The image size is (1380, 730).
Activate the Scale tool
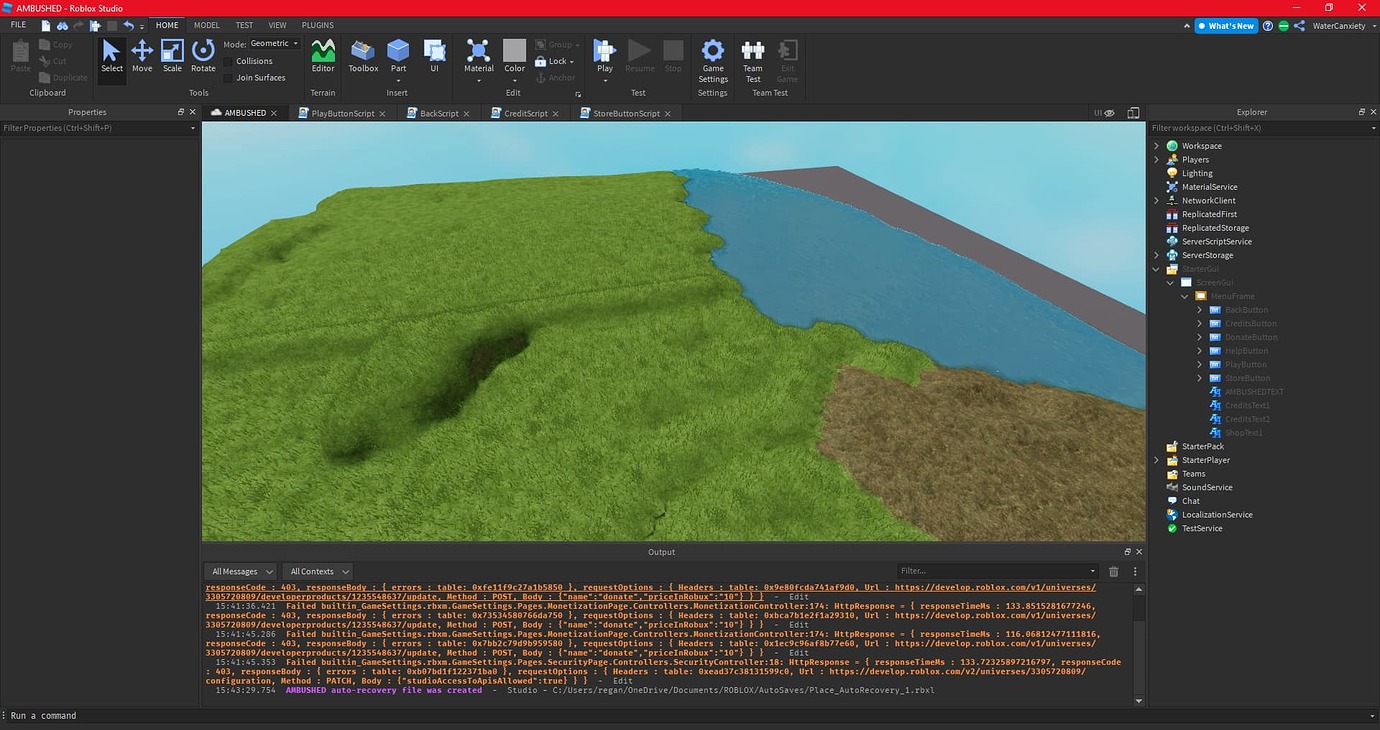(x=172, y=56)
